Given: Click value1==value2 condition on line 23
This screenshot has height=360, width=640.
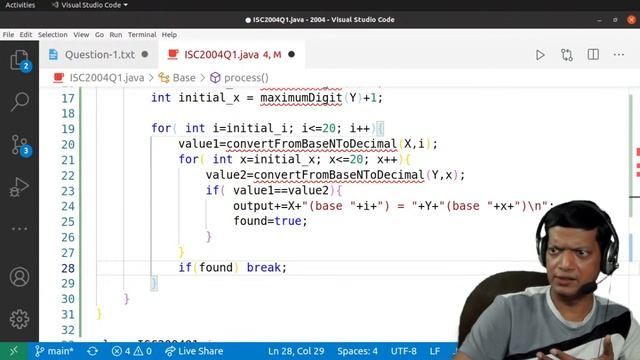Looking at the screenshot, I should tap(281, 190).
